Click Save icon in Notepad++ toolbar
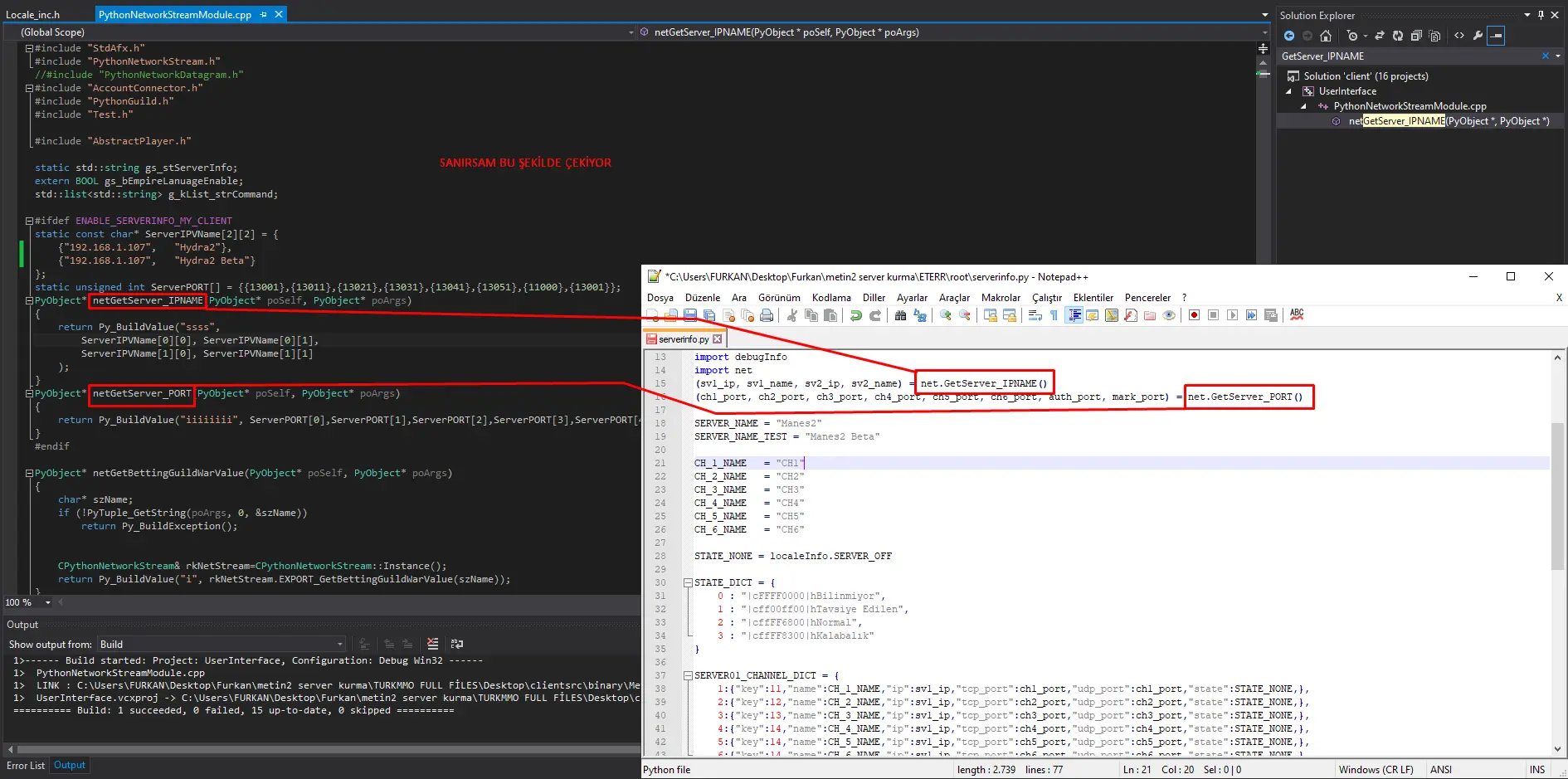The height and width of the screenshot is (779, 1568). coord(690,315)
